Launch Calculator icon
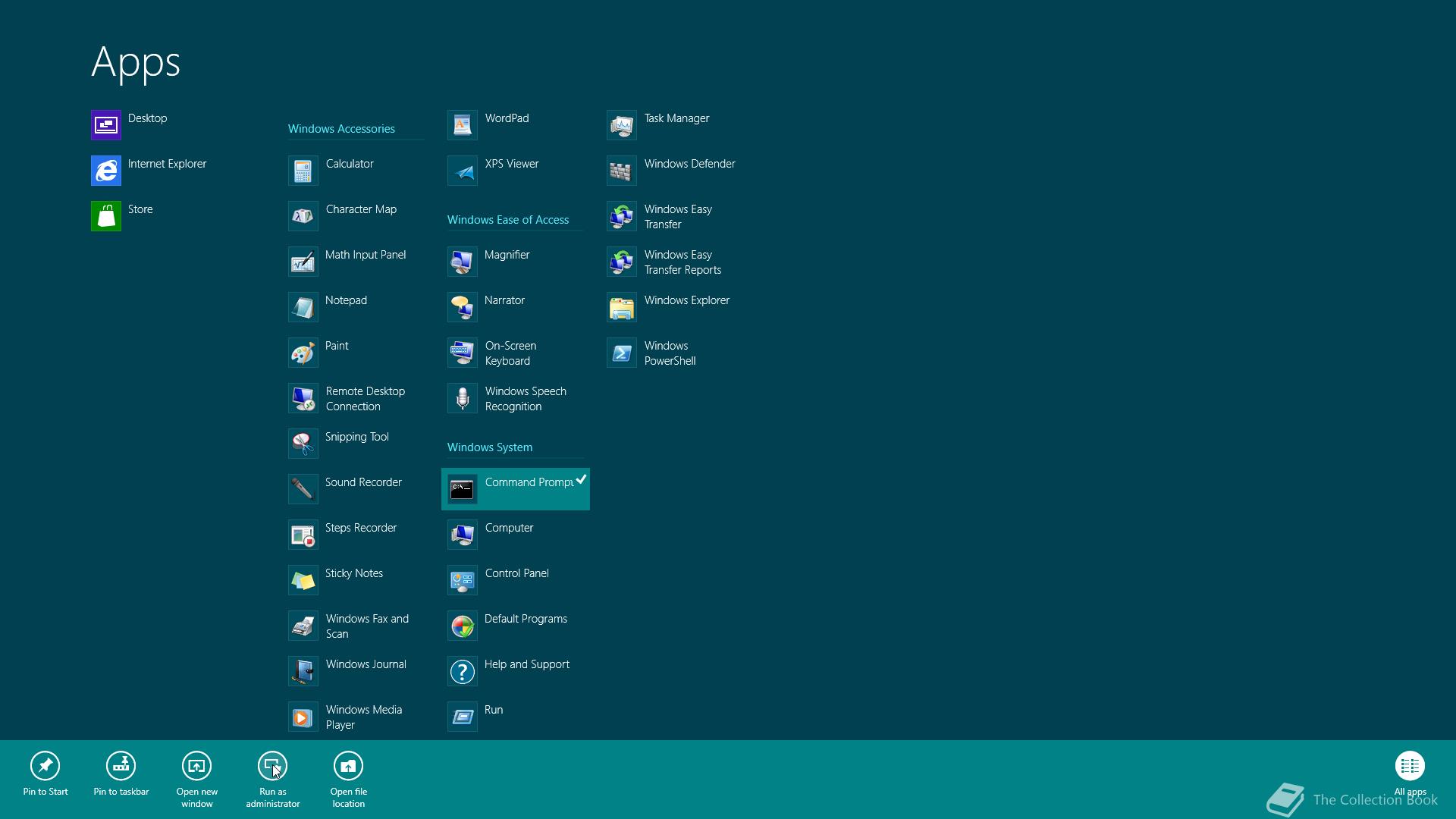 pyautogui.click(x=303, y=171)
